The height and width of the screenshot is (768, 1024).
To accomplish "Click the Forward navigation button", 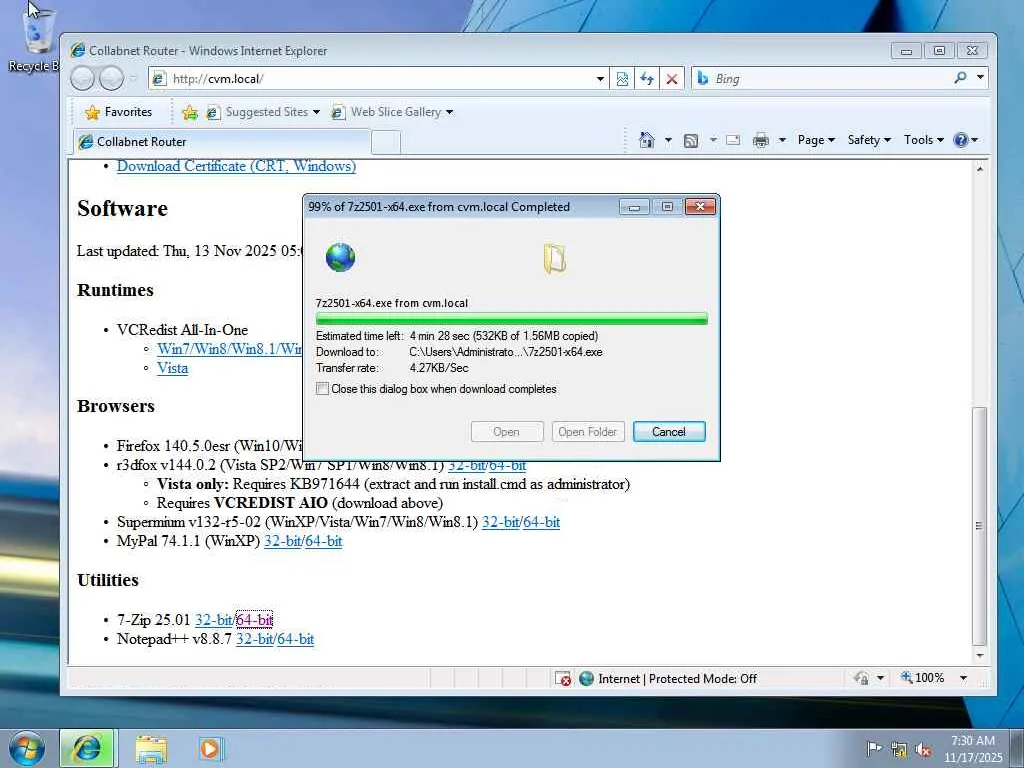I will point(112,79).
